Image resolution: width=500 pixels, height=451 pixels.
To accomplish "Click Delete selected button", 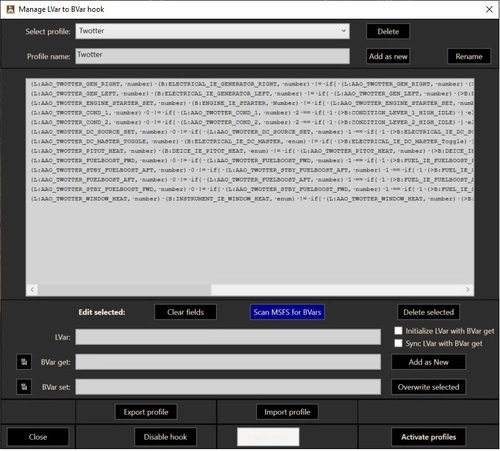I will point(428,312).
